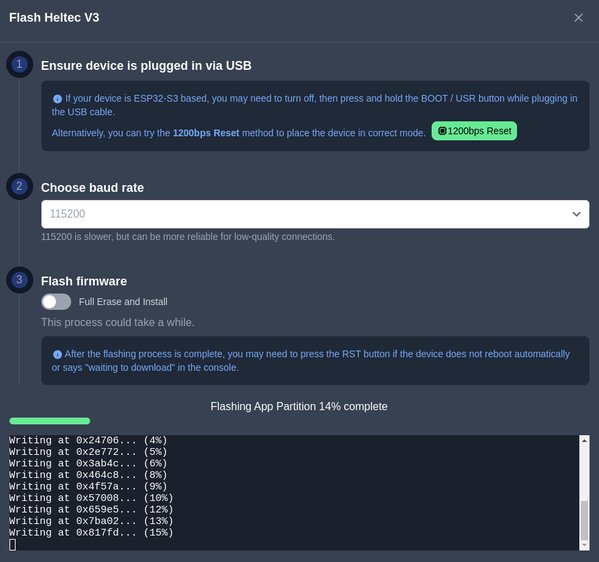599x562 pixels.
Task: Click console line 'Writing at 0x4f57a... (9%)'
Action: click(88, 486)
